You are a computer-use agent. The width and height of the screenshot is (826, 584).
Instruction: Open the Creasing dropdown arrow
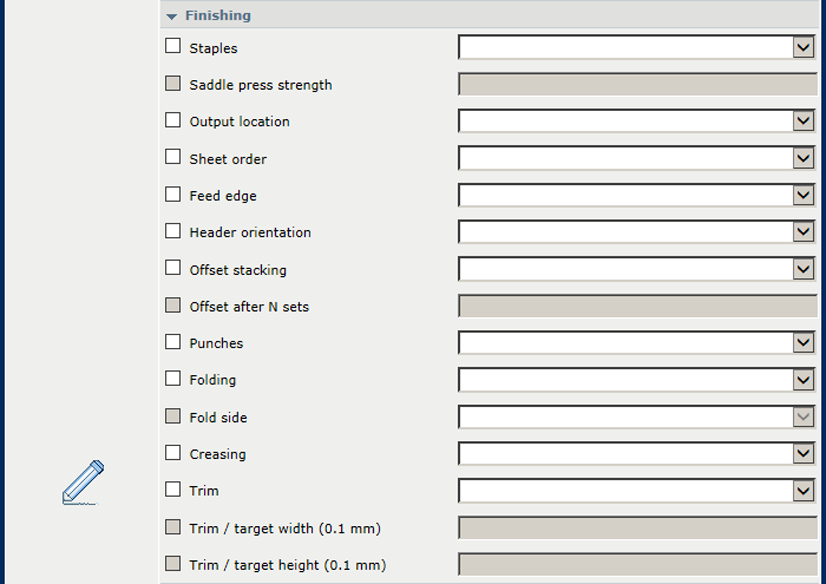pos(803,453)
